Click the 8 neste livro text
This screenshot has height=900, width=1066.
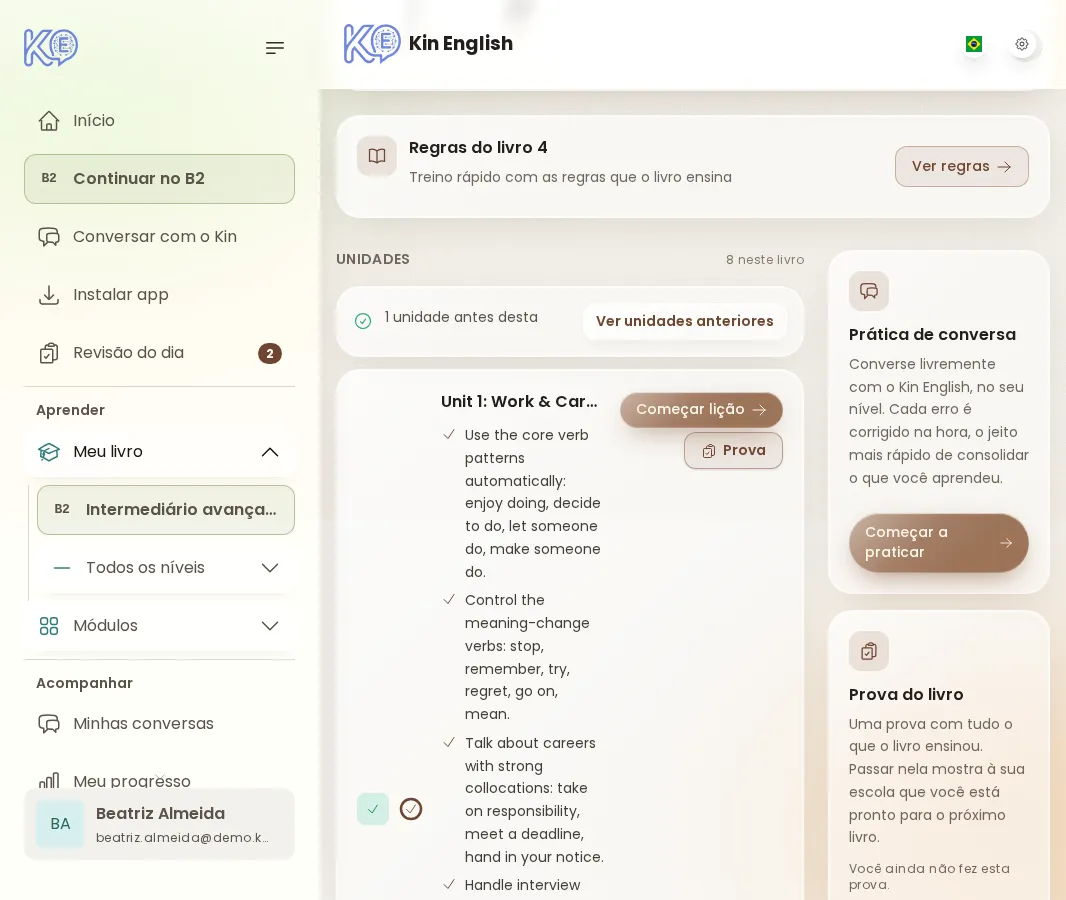click(765, 260)
